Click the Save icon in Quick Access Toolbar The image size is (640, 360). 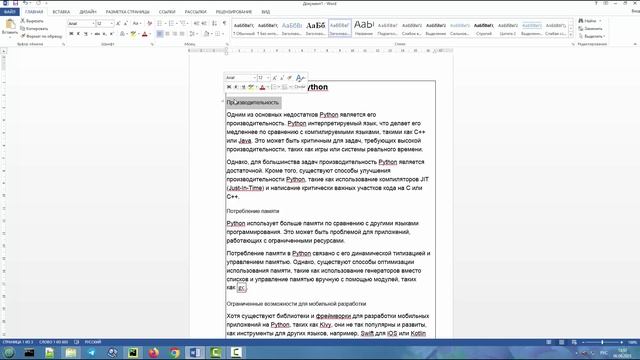tap(16, 3)
